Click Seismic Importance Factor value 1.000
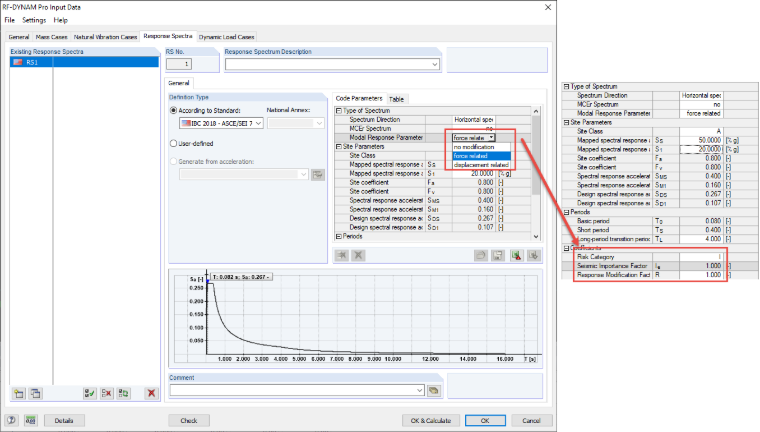This screenshot has width=760, height=432. (x=701, y=266)
